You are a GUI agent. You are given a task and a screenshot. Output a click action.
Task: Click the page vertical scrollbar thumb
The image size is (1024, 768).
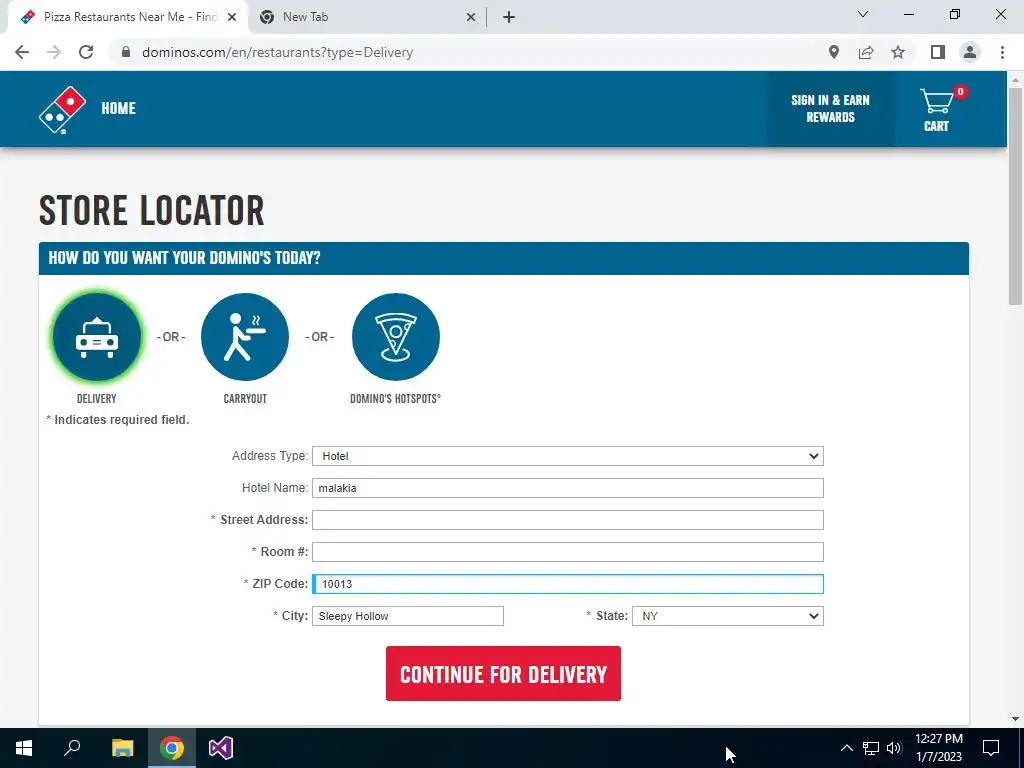pyautogui.click(x=1015, y=195)
